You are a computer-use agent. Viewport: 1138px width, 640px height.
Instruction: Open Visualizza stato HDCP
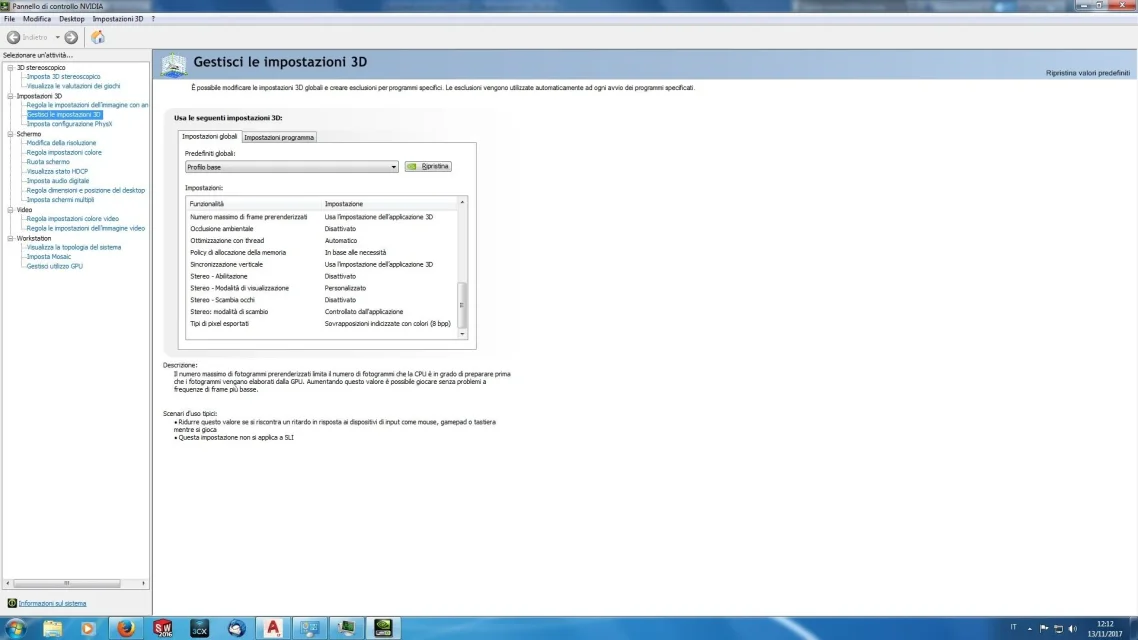click(x=57, y=171)
